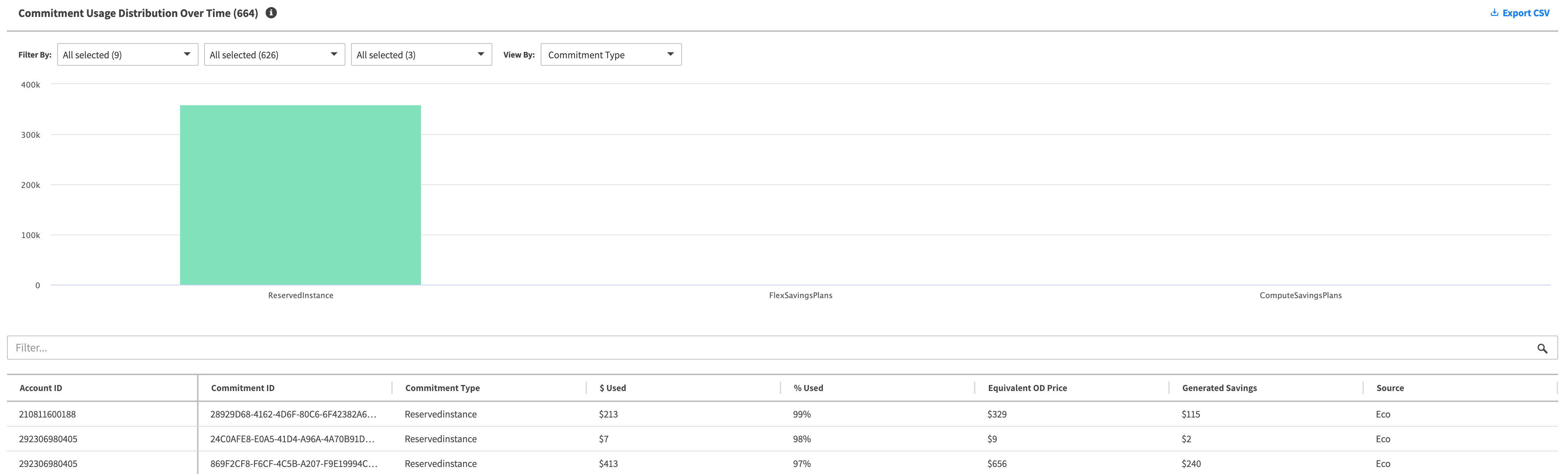
Task: Sort by Account ID column header
Action: point(41,388)
